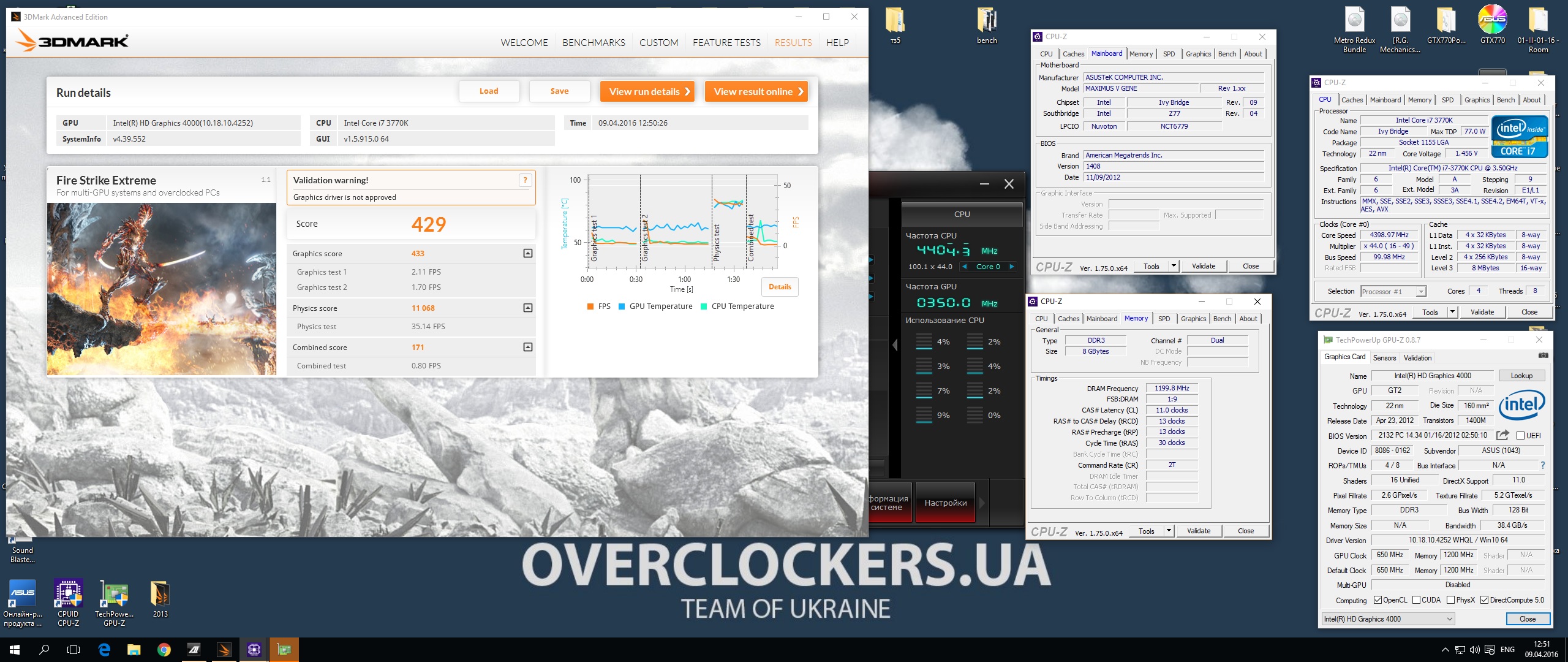Open Windows Start menu
The width and height of the screenshot is (1568, 662).
coord(15,650)
